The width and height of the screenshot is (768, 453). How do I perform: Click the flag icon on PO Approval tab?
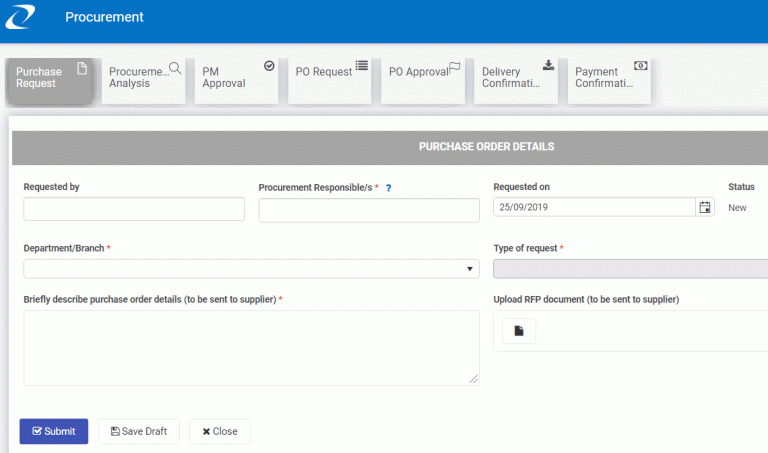tap(455, 66)
